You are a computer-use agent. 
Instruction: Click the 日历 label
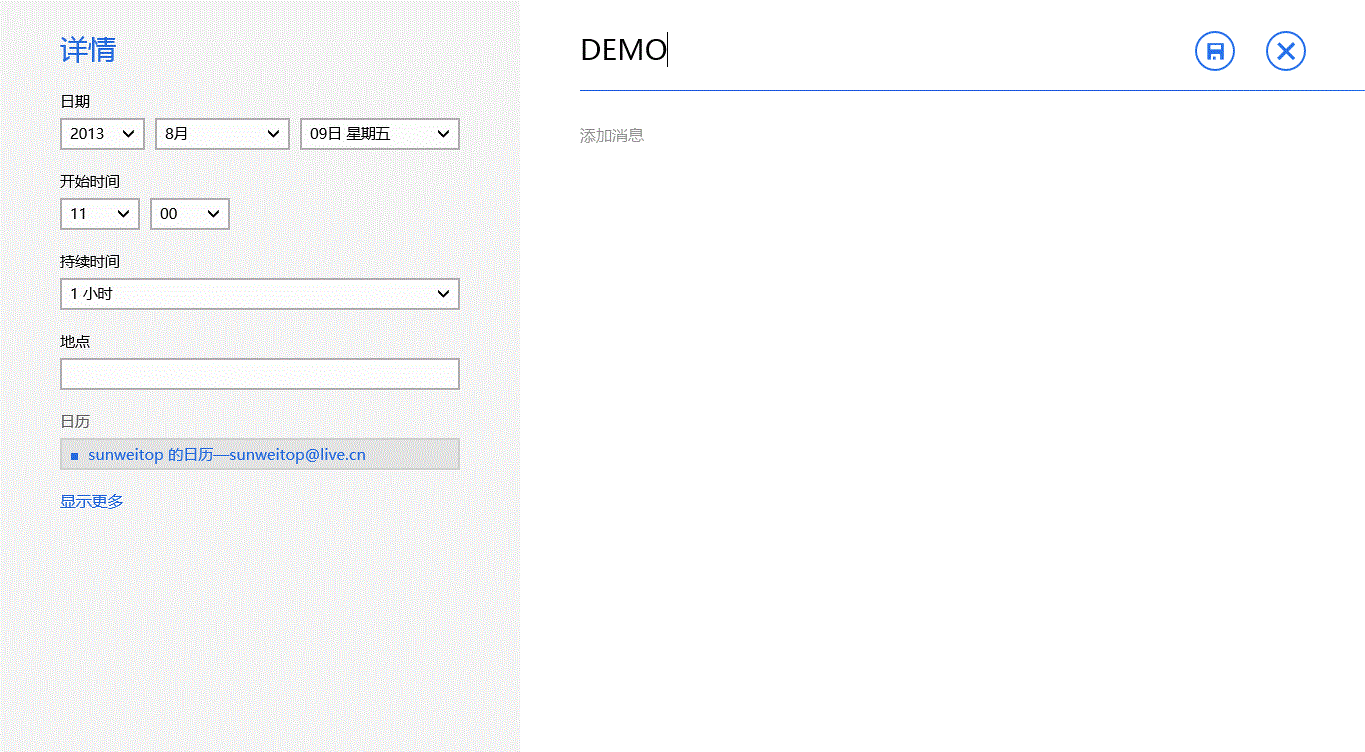[x=75, y=422]
